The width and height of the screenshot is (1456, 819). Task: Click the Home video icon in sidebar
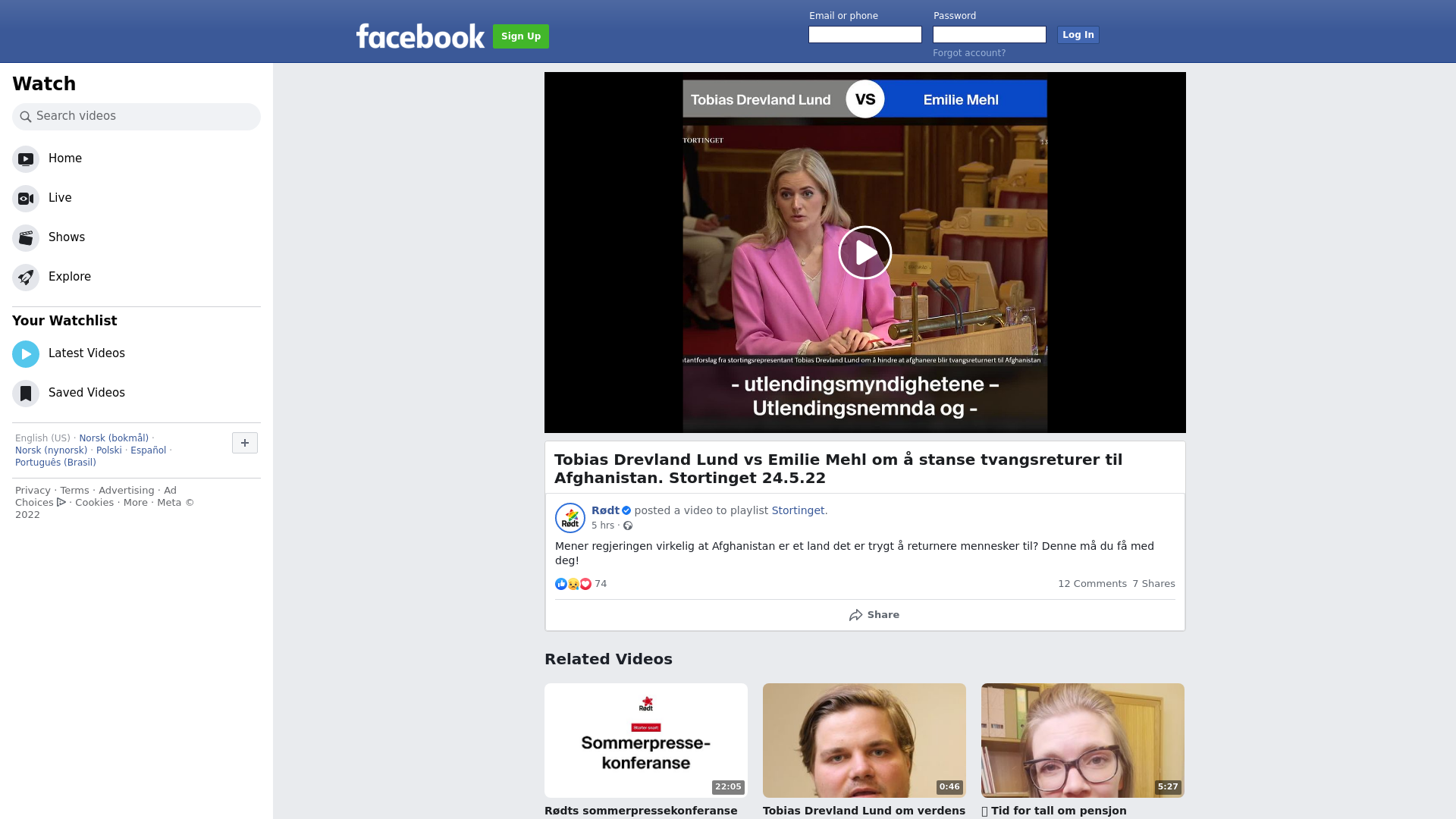(x=26, y=159)
